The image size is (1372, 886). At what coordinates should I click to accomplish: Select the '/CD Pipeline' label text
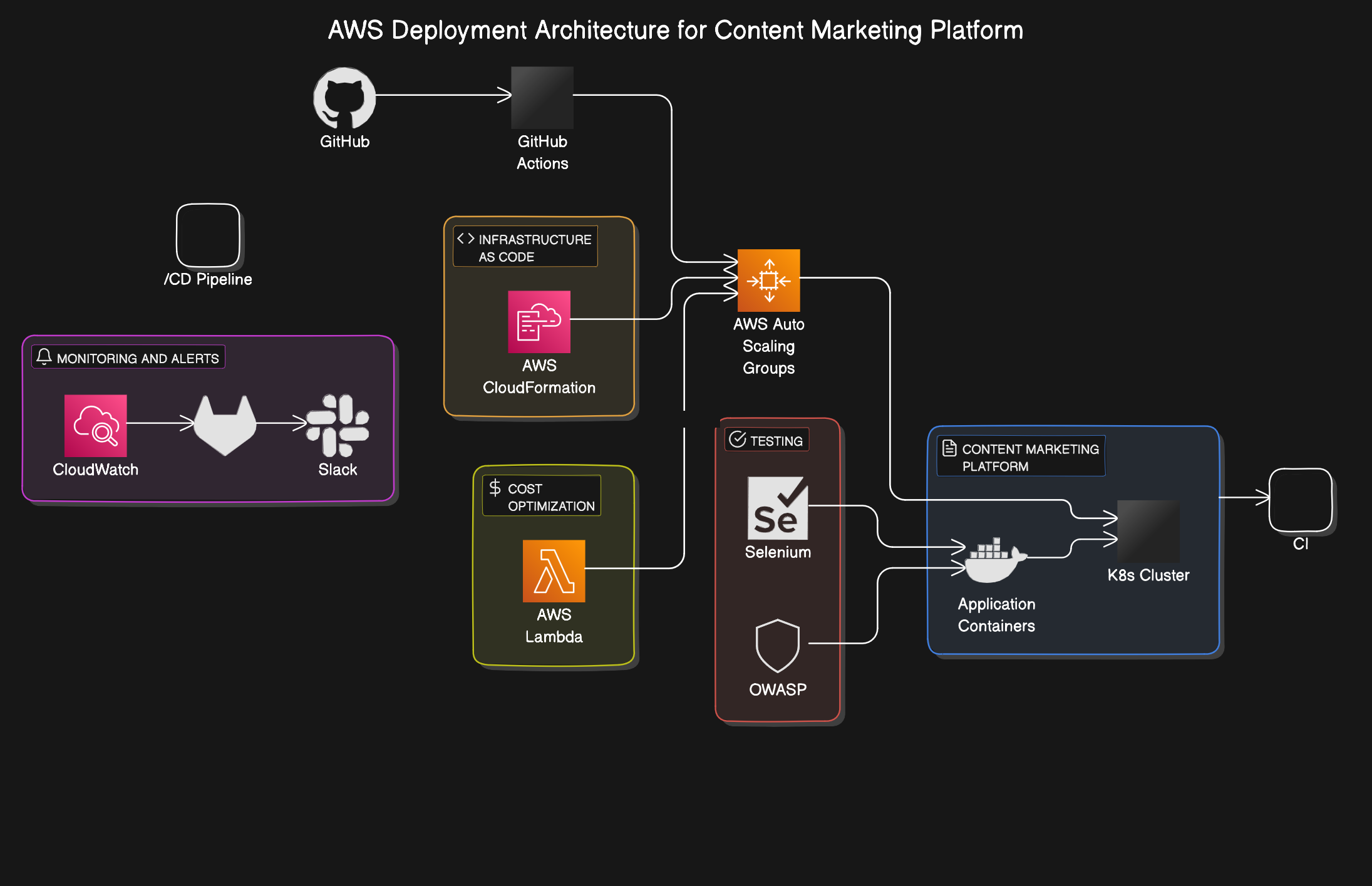coord(209,279)
